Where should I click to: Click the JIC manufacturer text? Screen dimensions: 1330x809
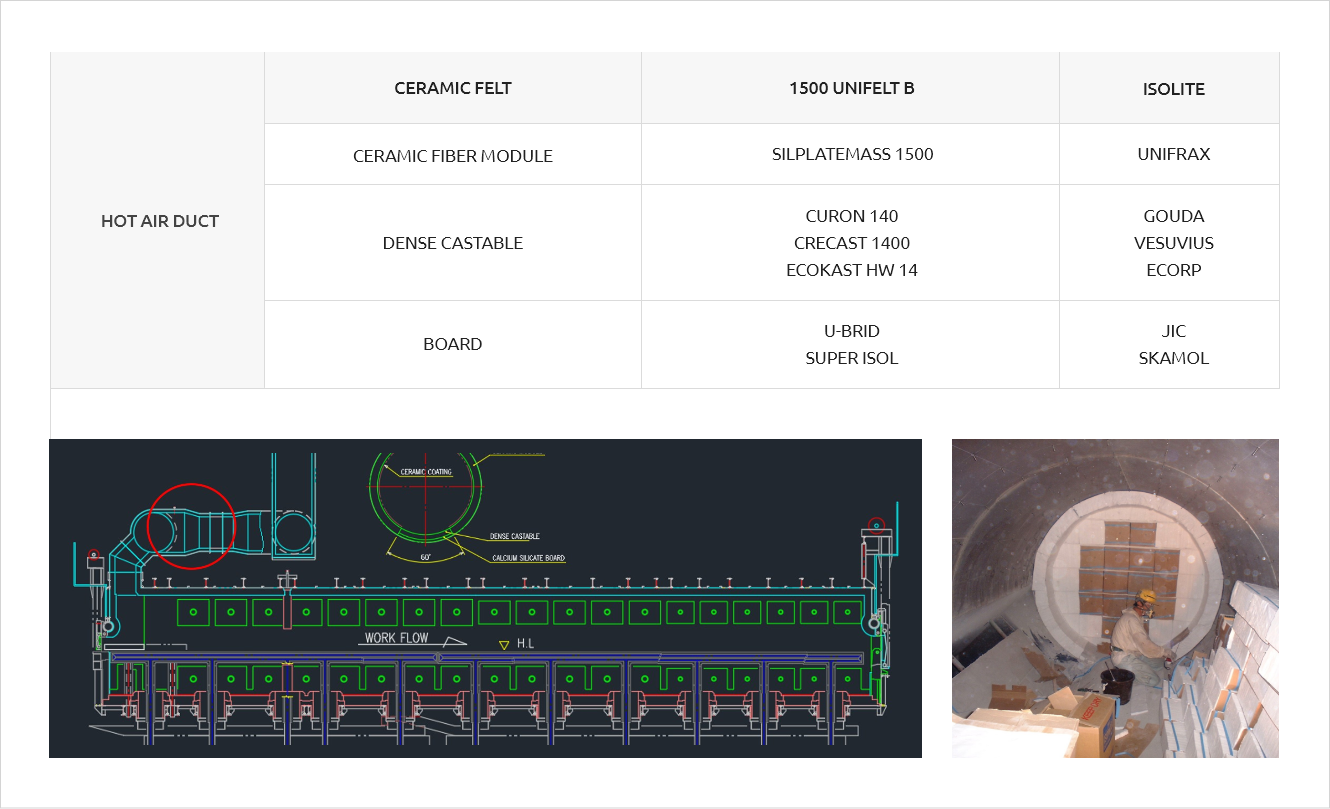click(1174, 331)
